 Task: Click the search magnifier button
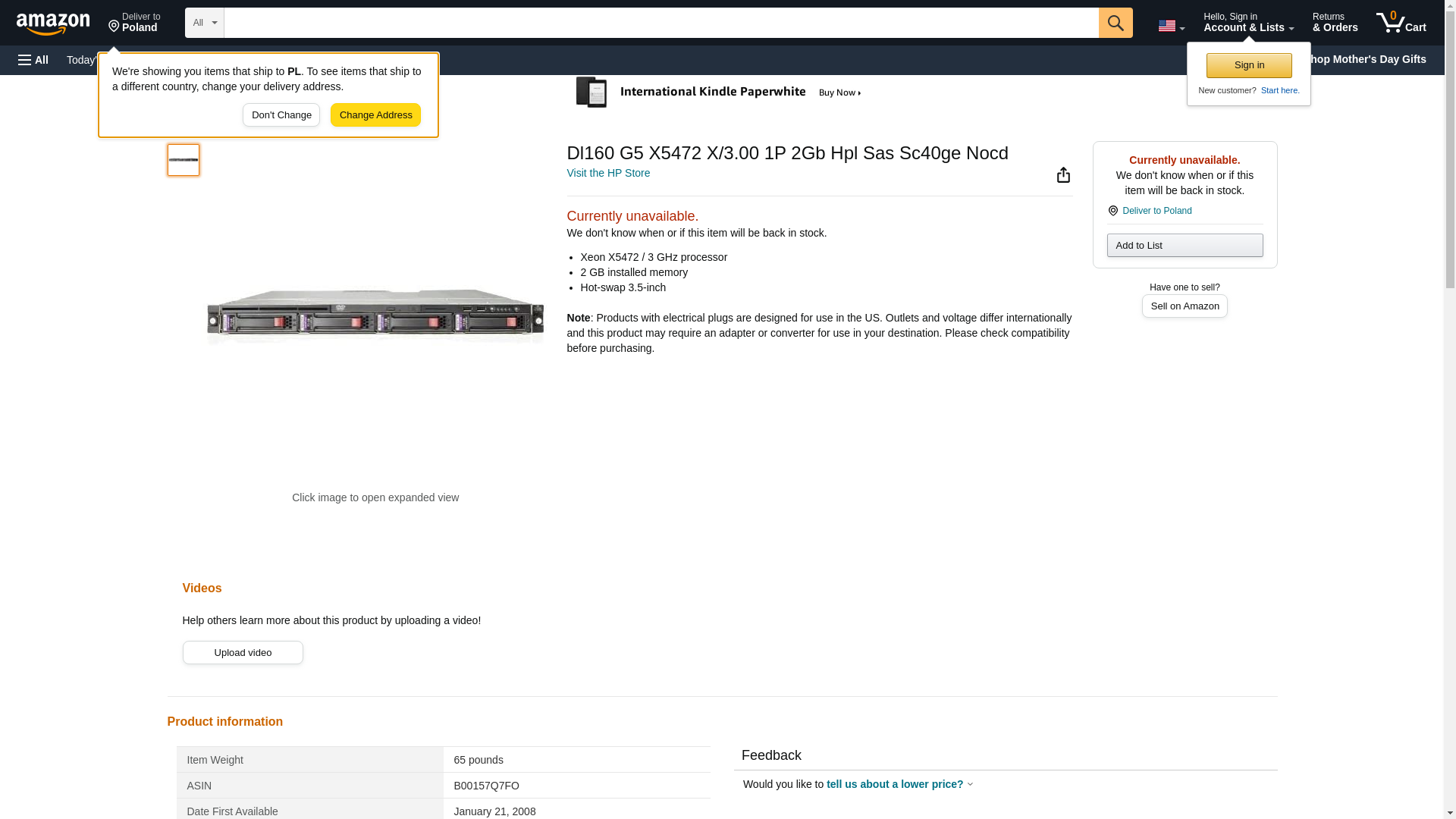[x=1115, y=23]
